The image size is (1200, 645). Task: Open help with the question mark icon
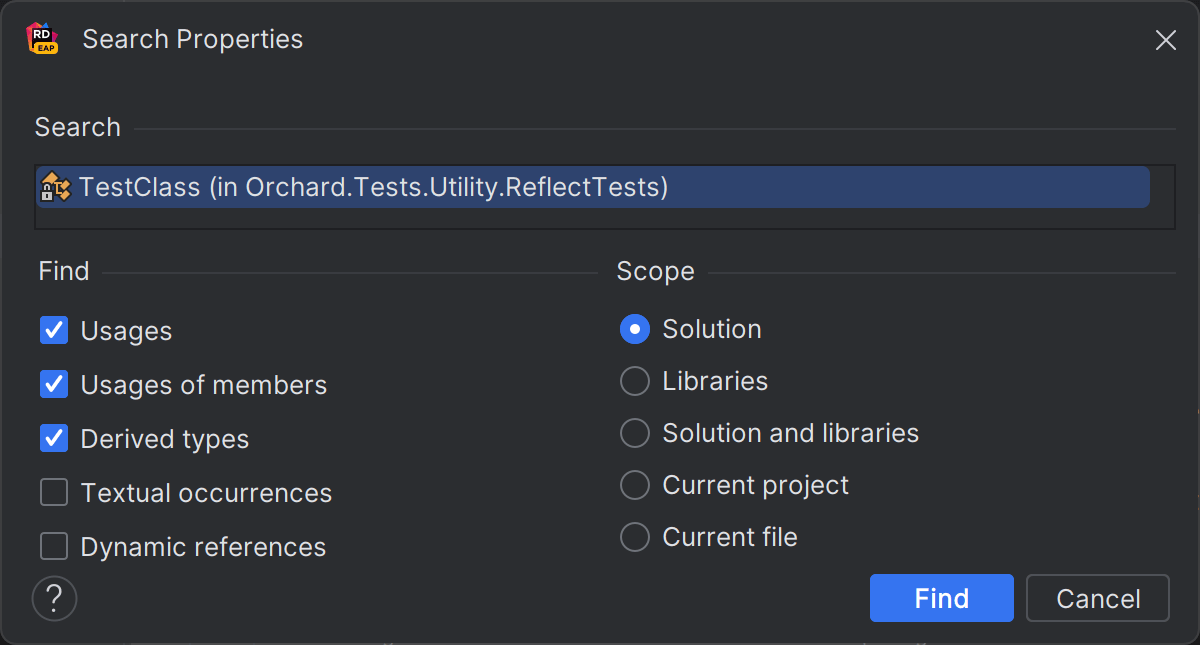(55, 598)
